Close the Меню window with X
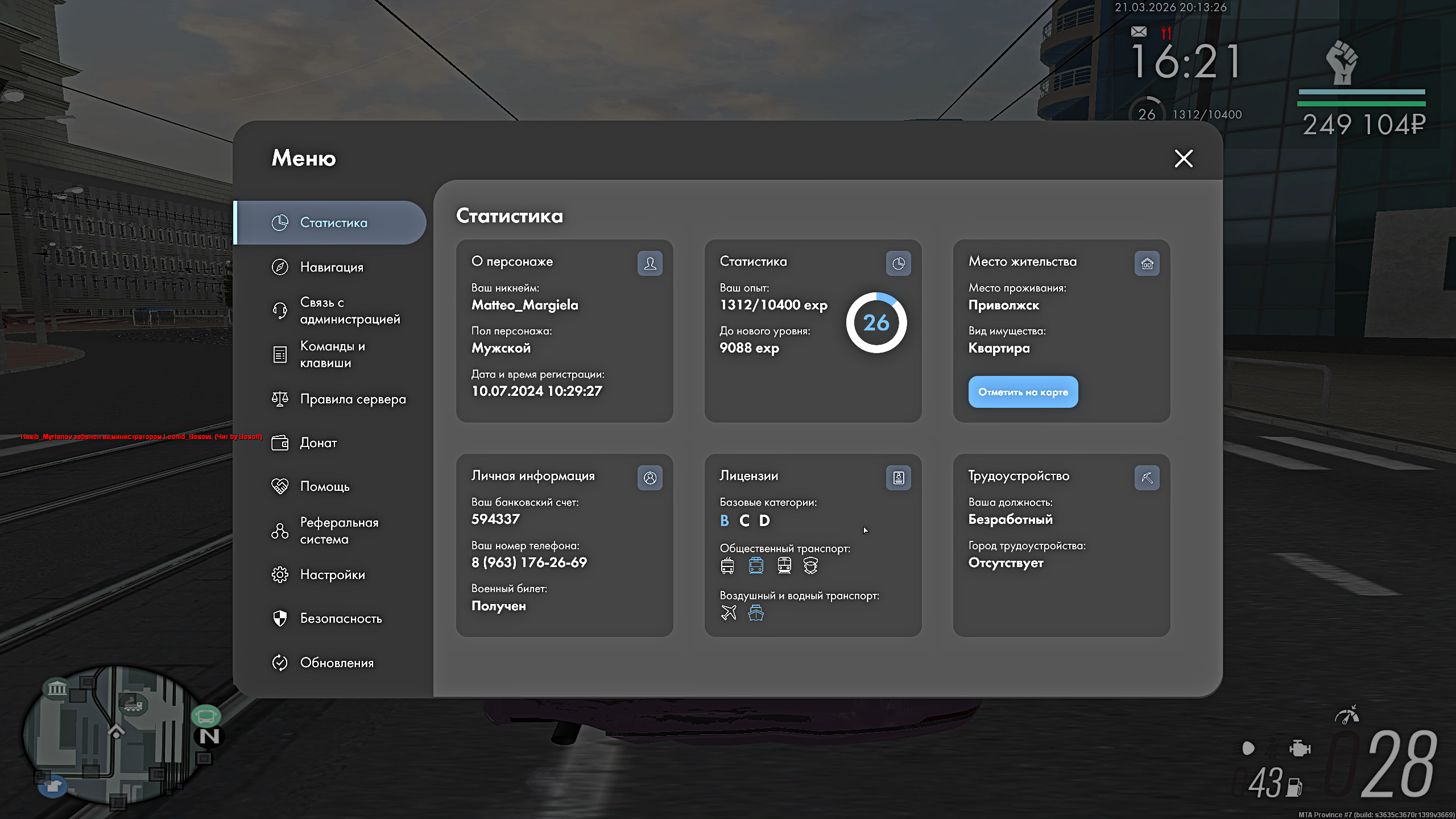 tap(1184, 158)
